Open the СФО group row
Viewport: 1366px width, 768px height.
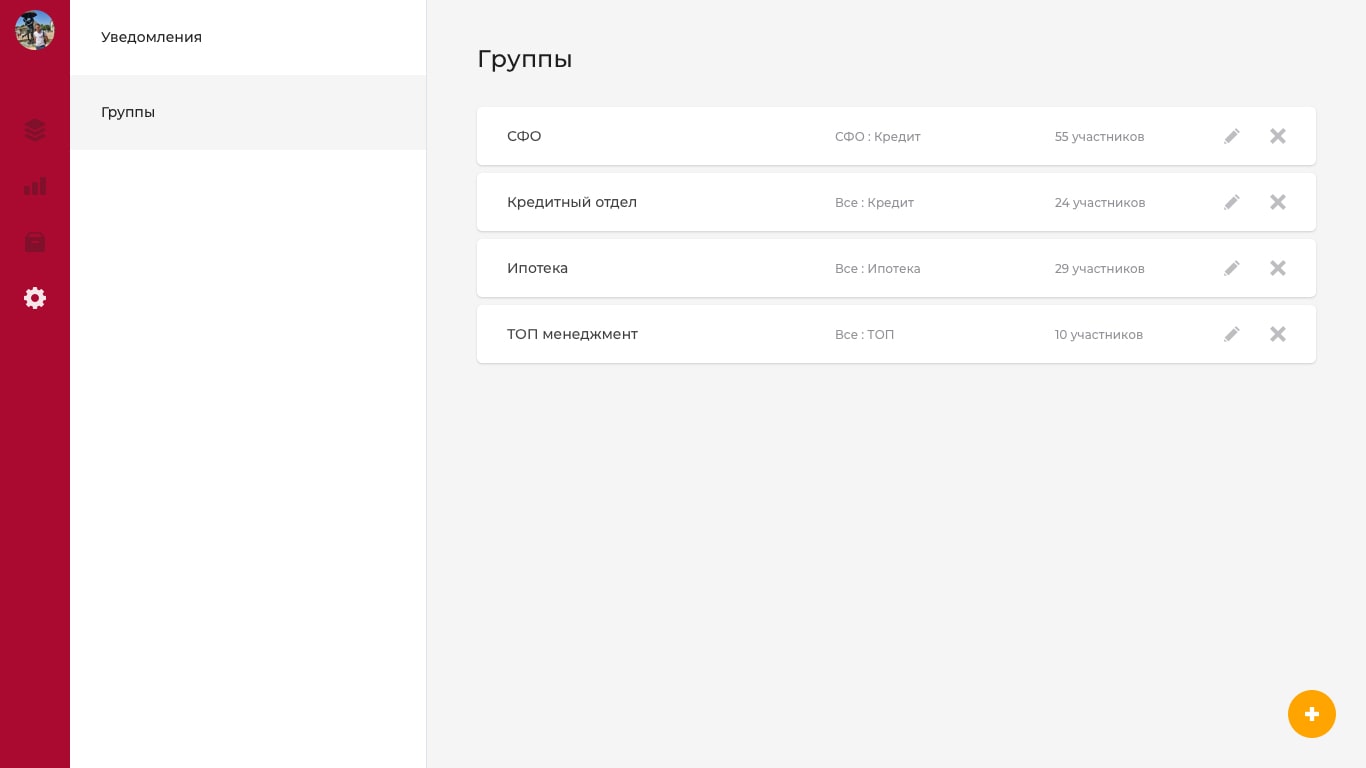[524, 136]
